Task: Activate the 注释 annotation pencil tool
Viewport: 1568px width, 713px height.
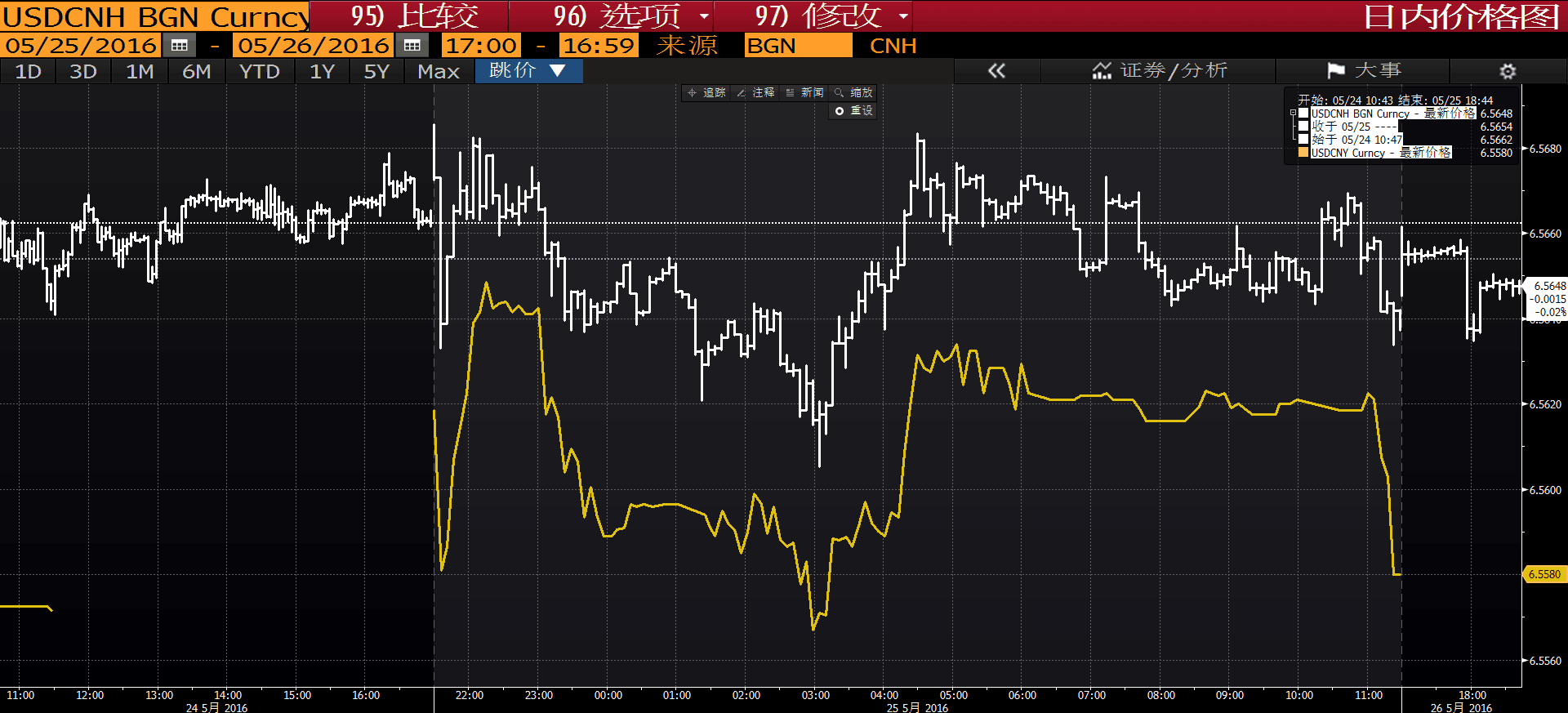Action: point(755,92)
